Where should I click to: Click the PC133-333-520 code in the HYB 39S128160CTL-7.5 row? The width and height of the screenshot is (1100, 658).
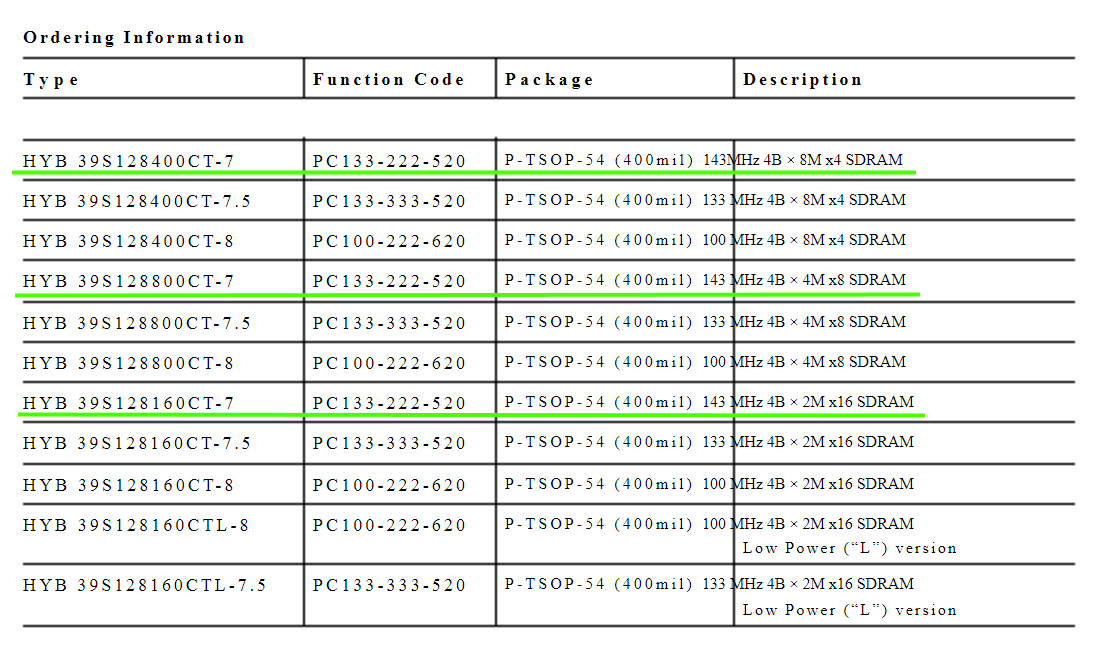click(389, 585)
